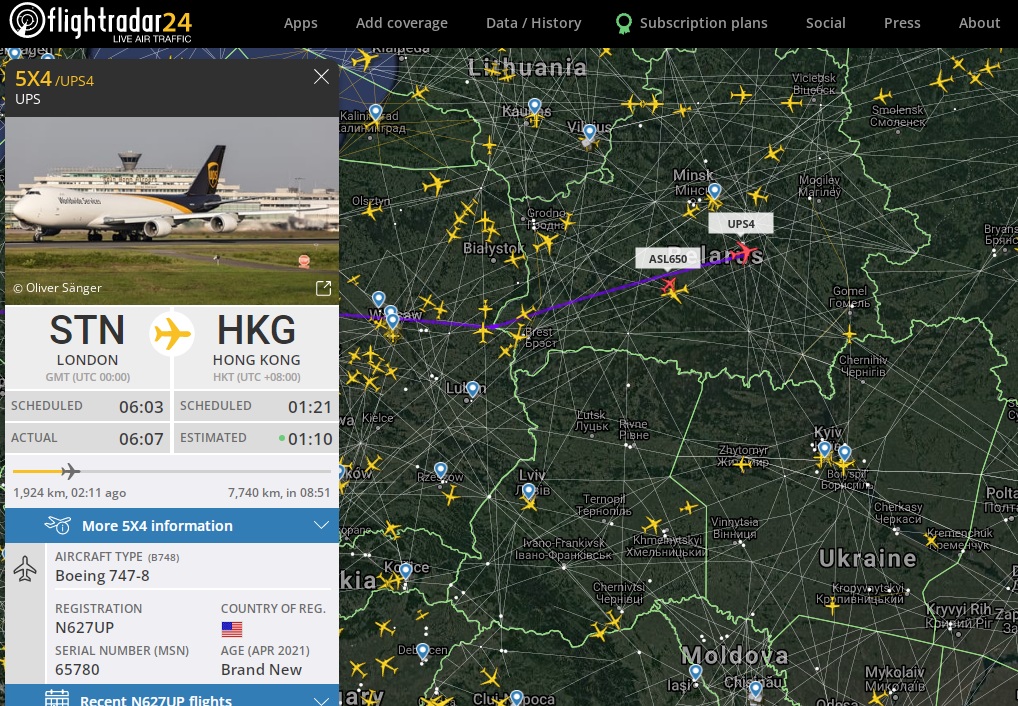Click the chevron beside More 5X4 information

tap(321, 525)
